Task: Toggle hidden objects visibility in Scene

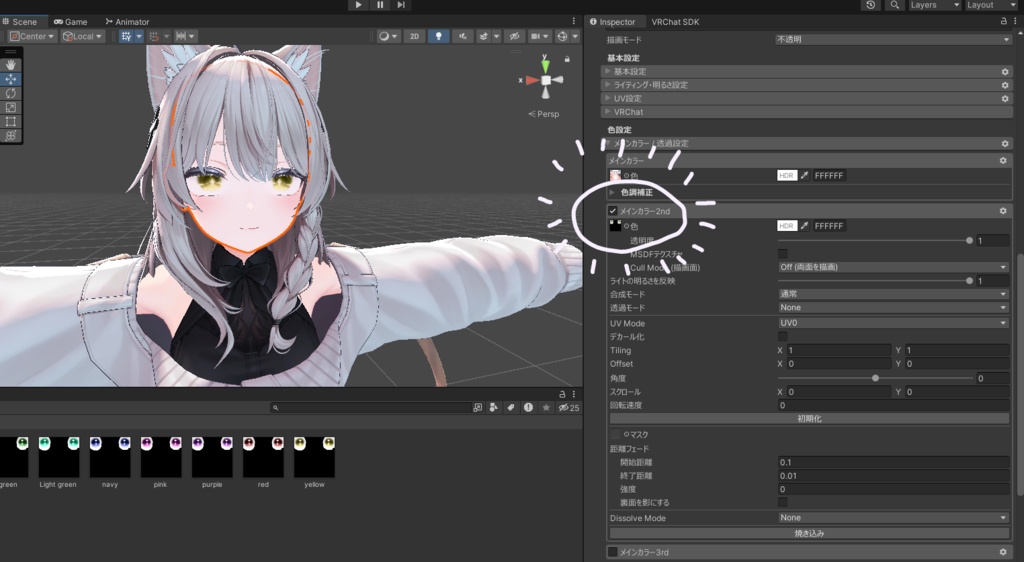Action: pos(515,37)
